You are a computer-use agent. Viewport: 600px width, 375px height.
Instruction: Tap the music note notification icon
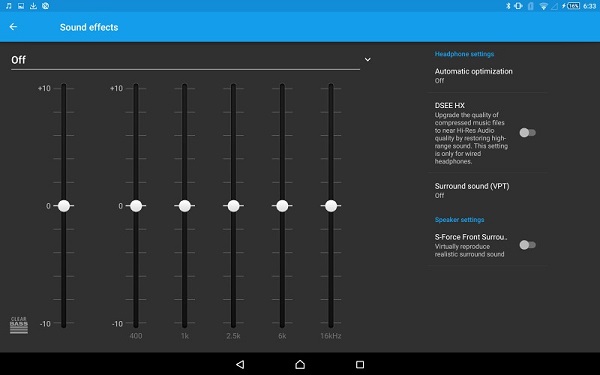click(9, 6)
